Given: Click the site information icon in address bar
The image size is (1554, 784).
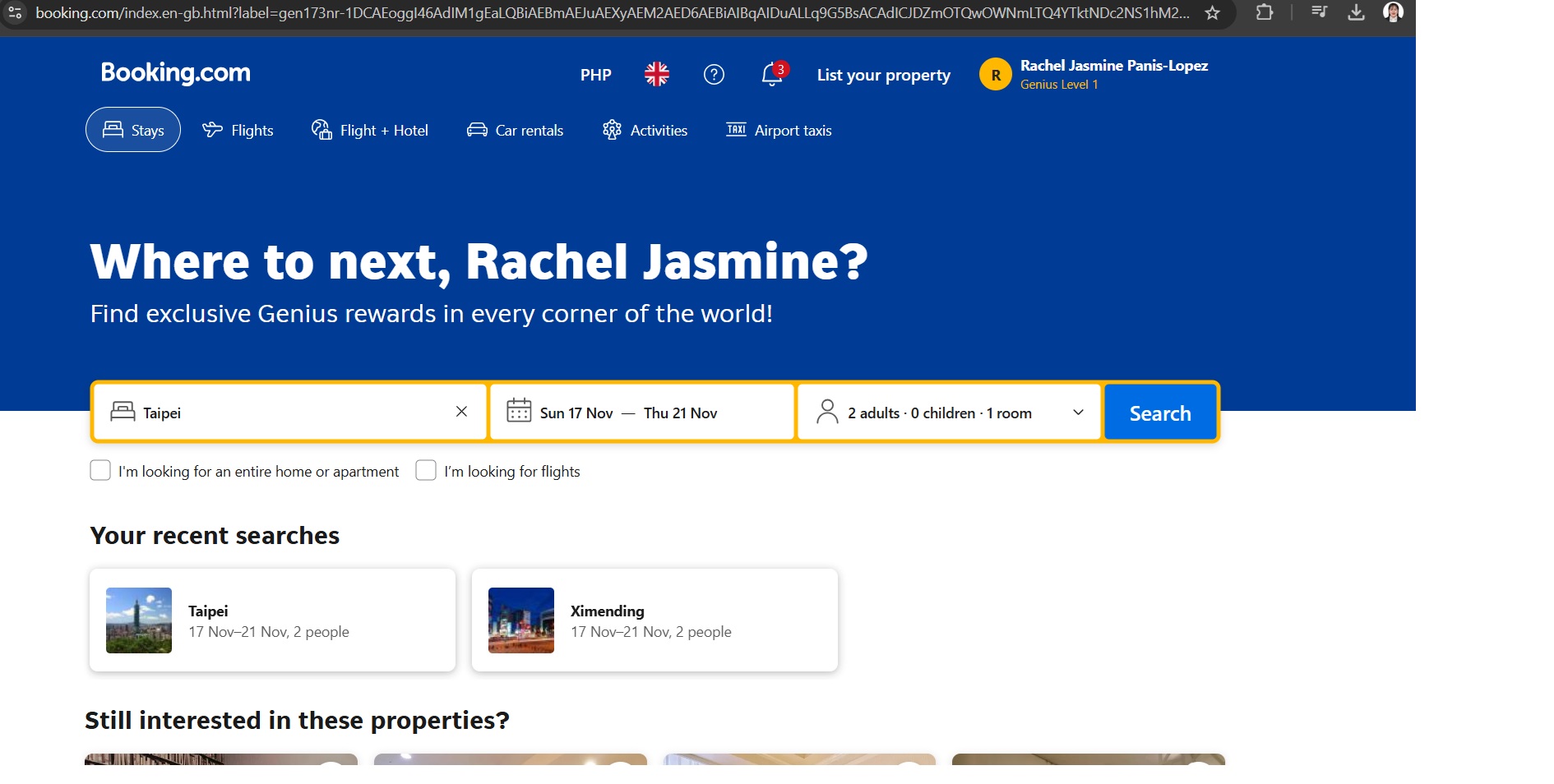Looking at the screenshot, I should 15,13.
